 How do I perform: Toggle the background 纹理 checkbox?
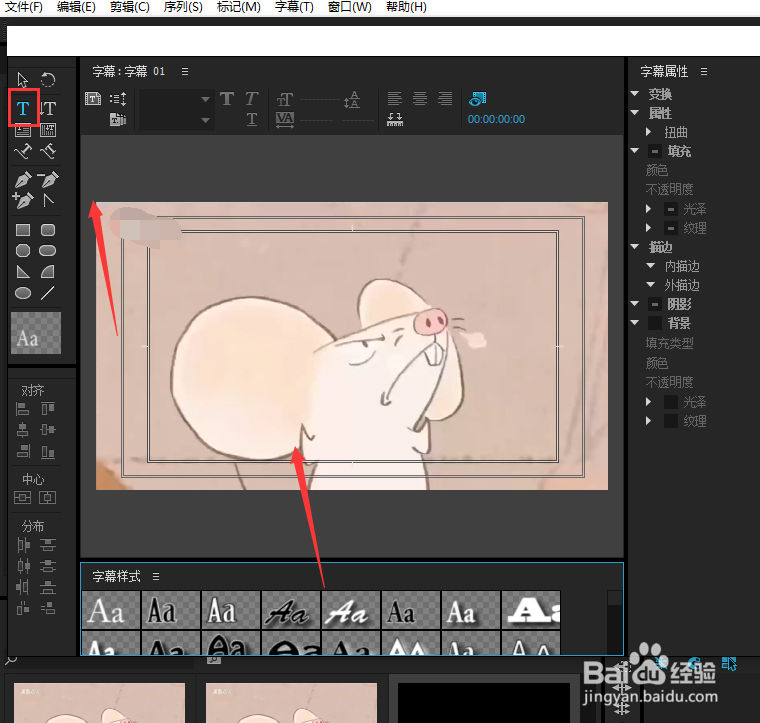tap(671, 421)
